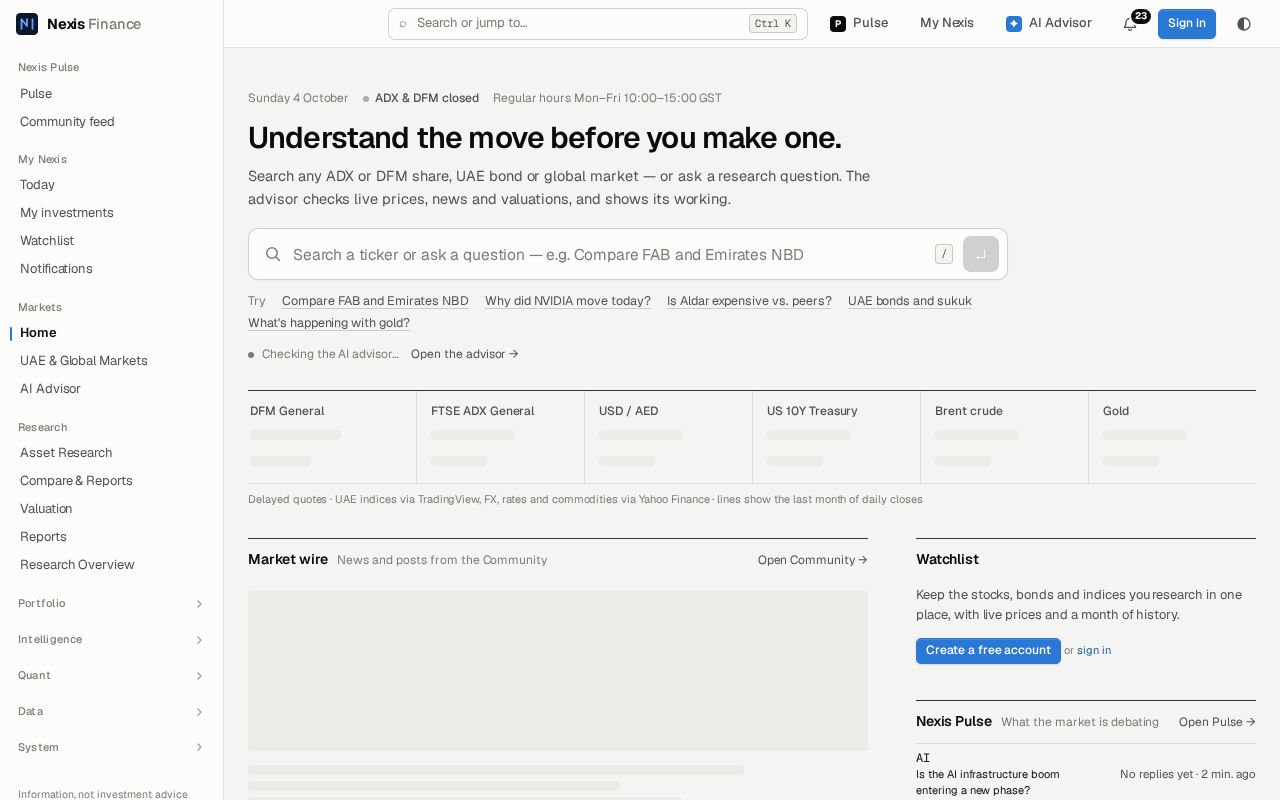Image resolution: width=1280 pixels, height=800 pixels.
Task: Click the magnifier icon in the main search box
Action: tap(273, 254)
